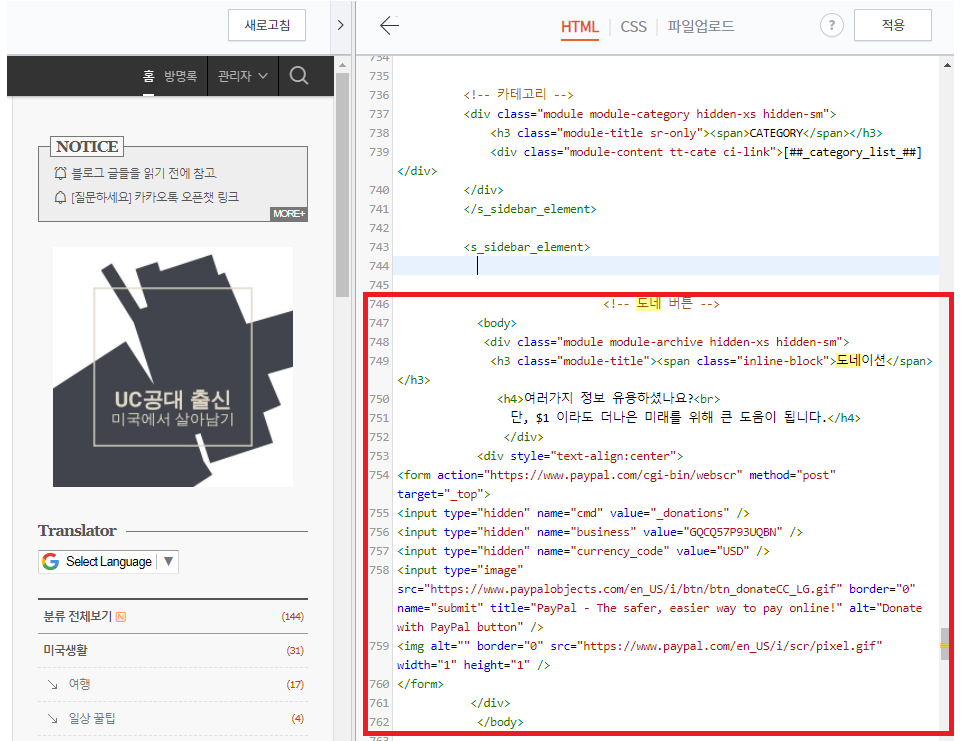Click the 도네 버튼 comment on line 746
Viewport: 962px width, 741px height.
[x=661, y=304]
